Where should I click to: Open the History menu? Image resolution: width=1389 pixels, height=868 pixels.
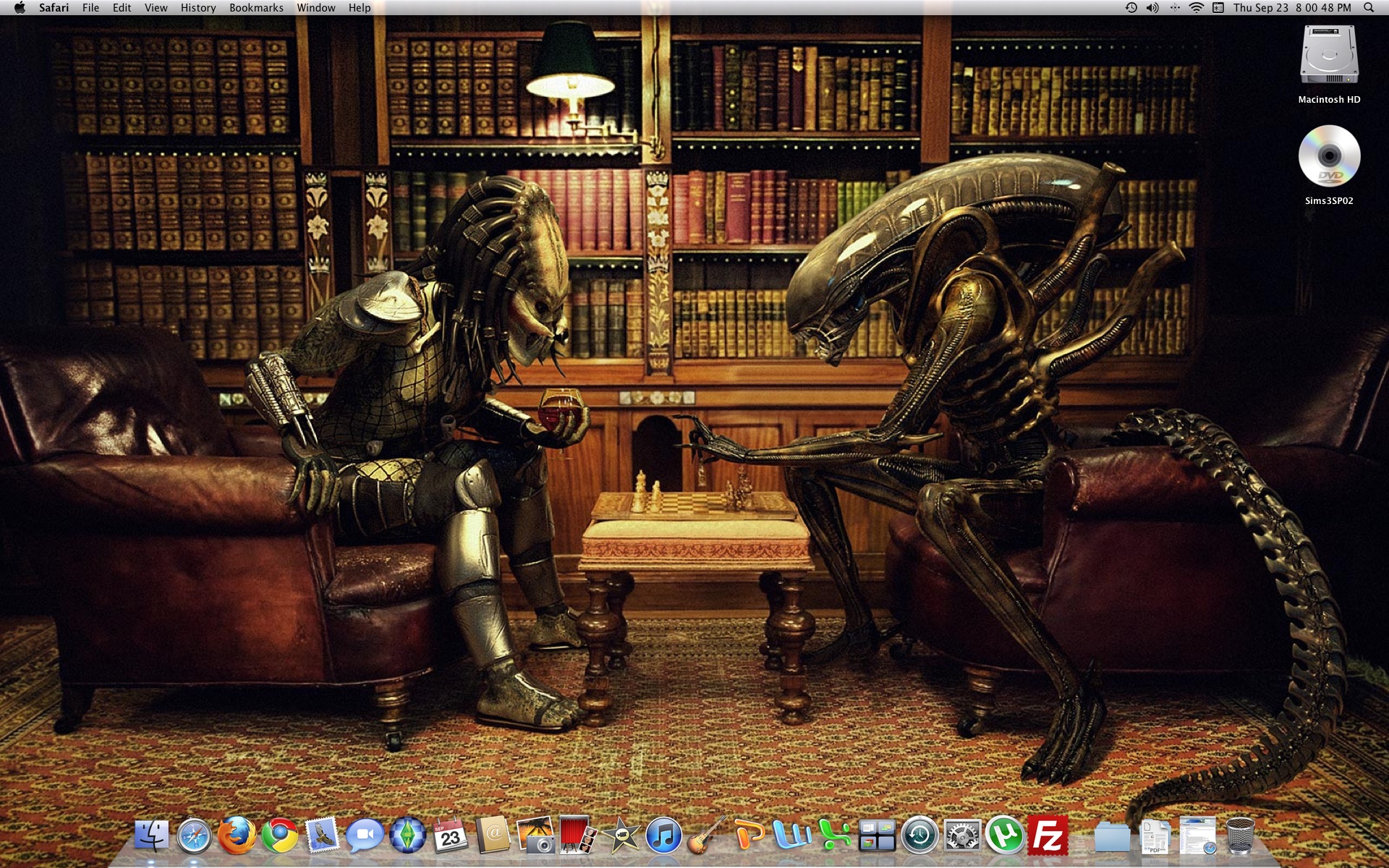coord(197,8)
